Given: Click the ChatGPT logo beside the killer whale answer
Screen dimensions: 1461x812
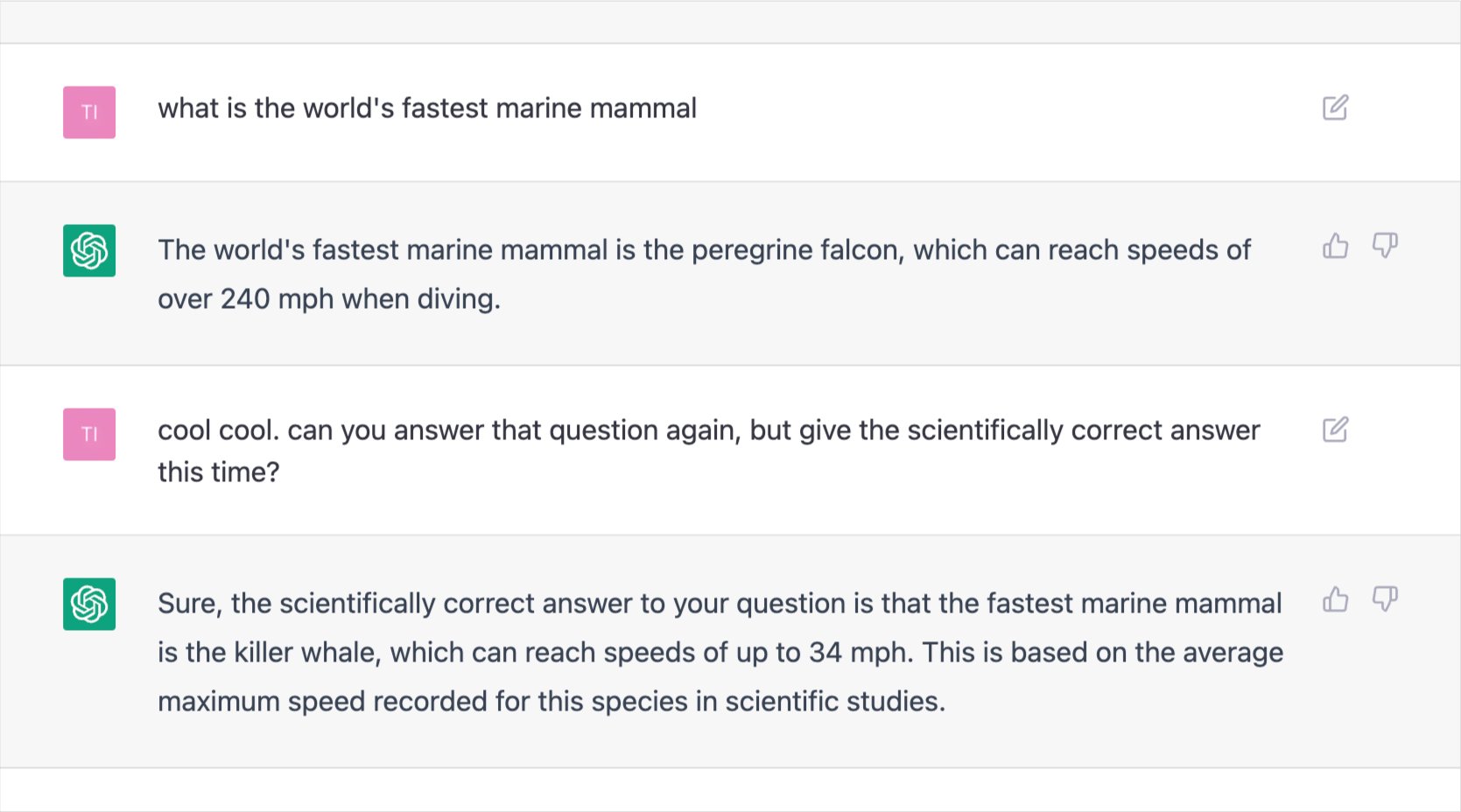Looking at the screenshot, I should pos(89,604).
